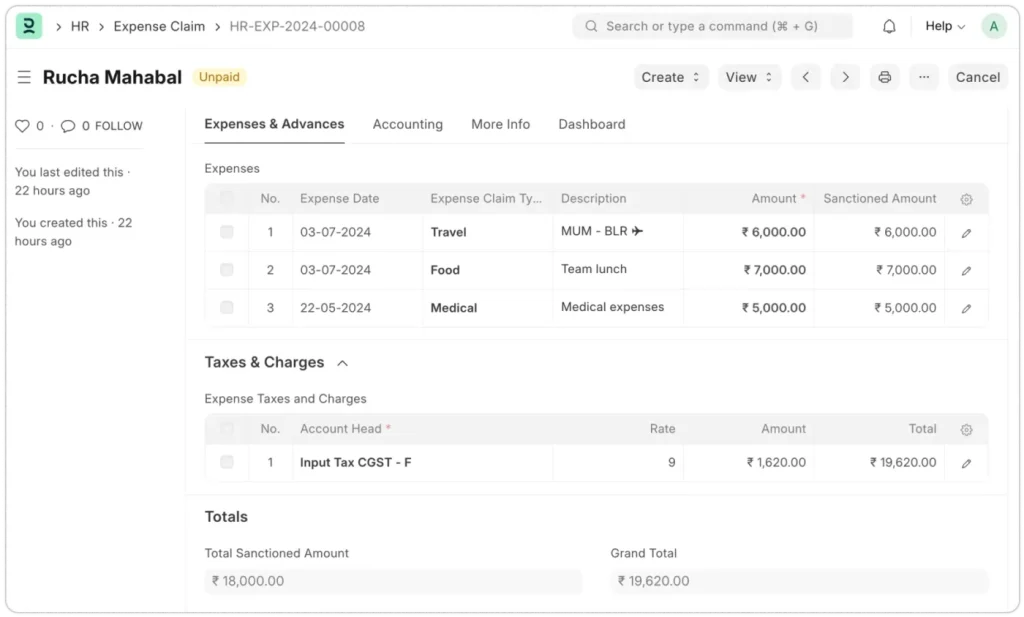Click the print icon in toolbar

point(884,77)
